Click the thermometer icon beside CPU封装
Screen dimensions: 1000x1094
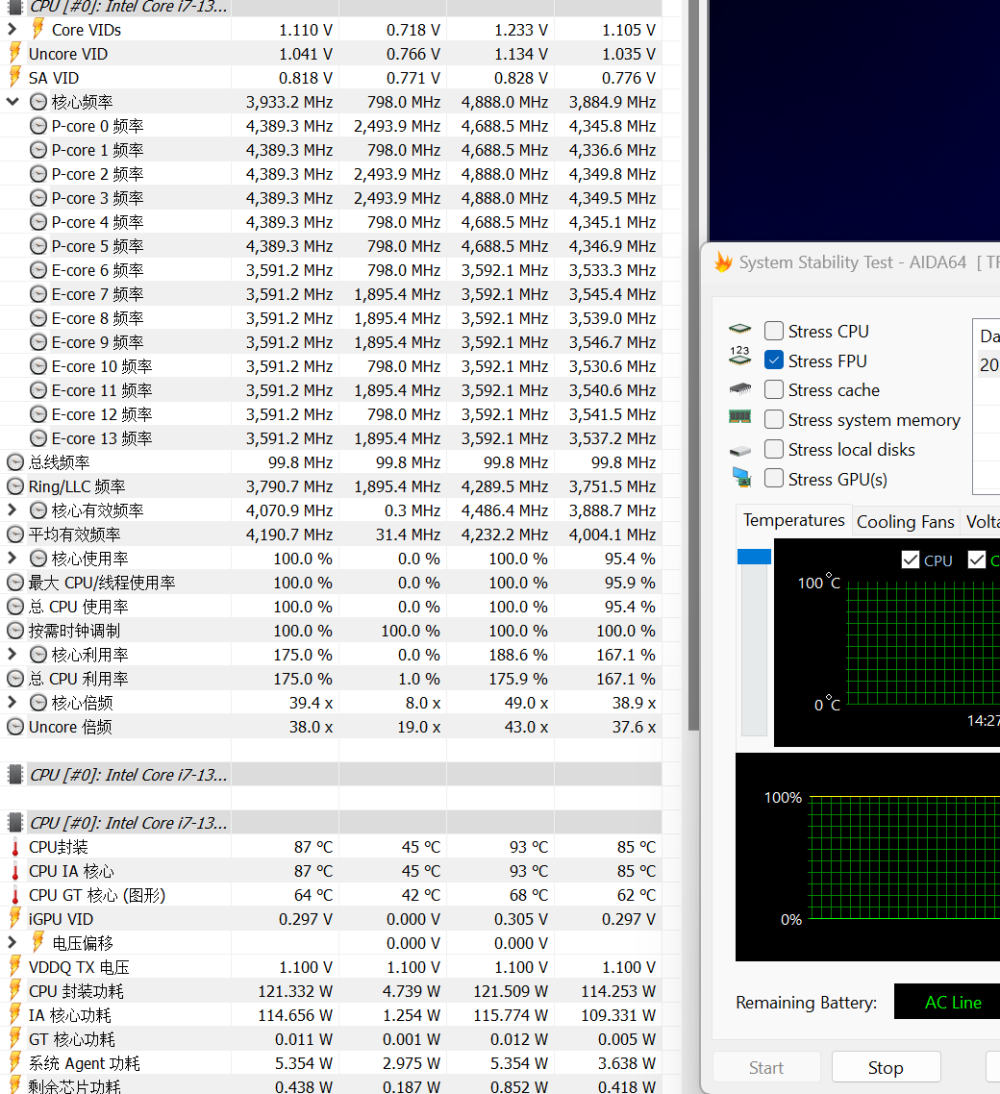point(15,847)
